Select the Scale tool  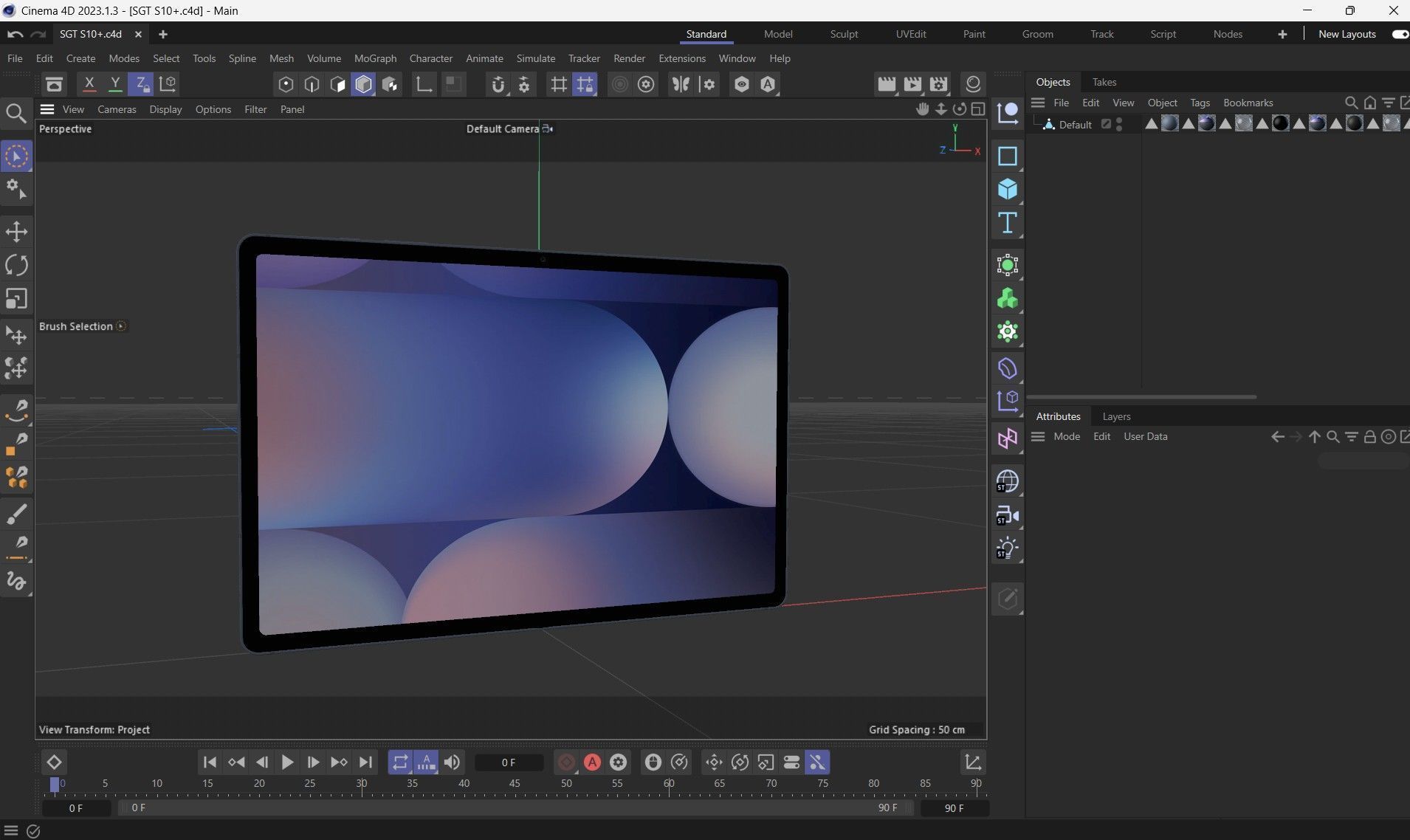click(16, 299)
